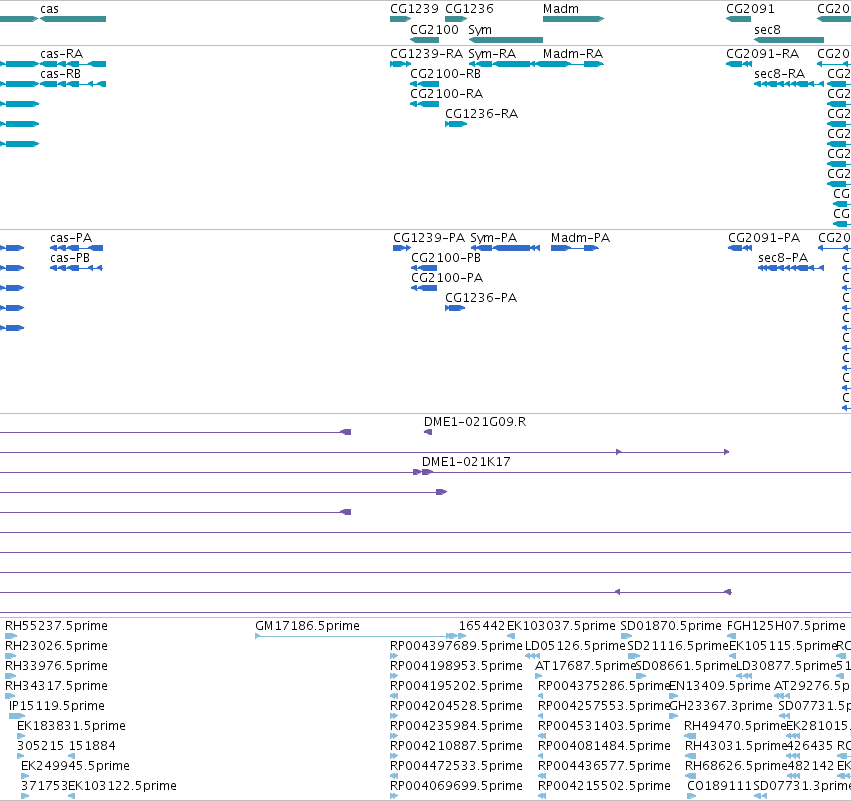Select the CG1236 gene label
851x801 pixels.
tap(469, 9)
